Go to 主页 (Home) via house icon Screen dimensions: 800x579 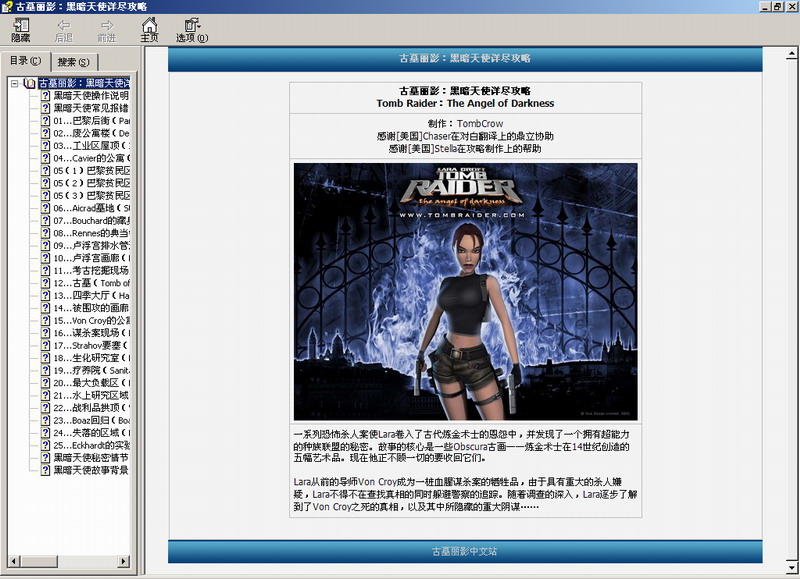click(149, 30)
